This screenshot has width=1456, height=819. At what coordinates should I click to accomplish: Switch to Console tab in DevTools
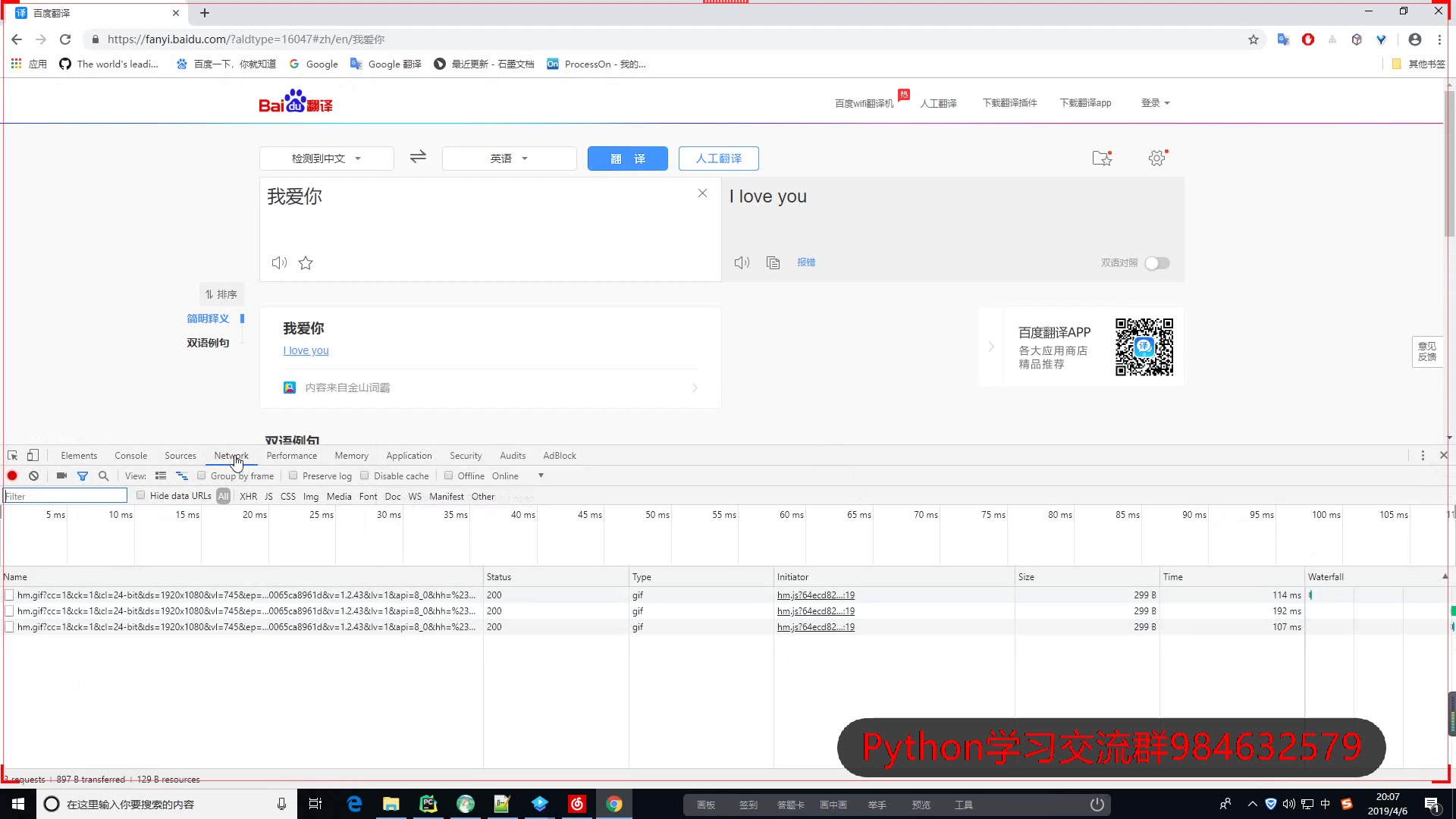pos(130,455)
